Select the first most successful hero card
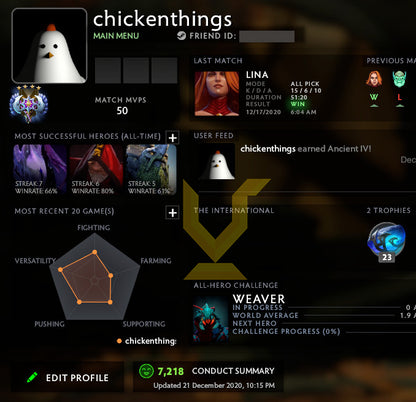The width and height of the screenshot is (416, 402). tap(40, 170)
